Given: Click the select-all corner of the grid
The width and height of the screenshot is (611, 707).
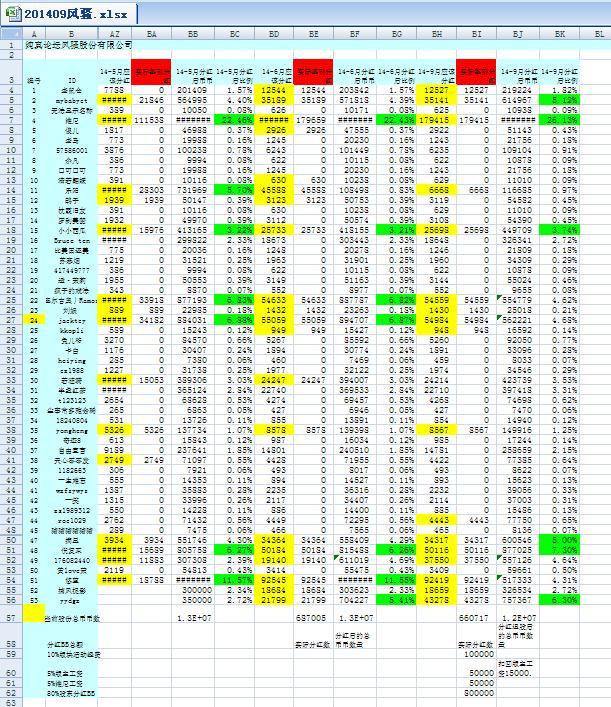Looking at the screenshot, I should click(x=11, y=34).
